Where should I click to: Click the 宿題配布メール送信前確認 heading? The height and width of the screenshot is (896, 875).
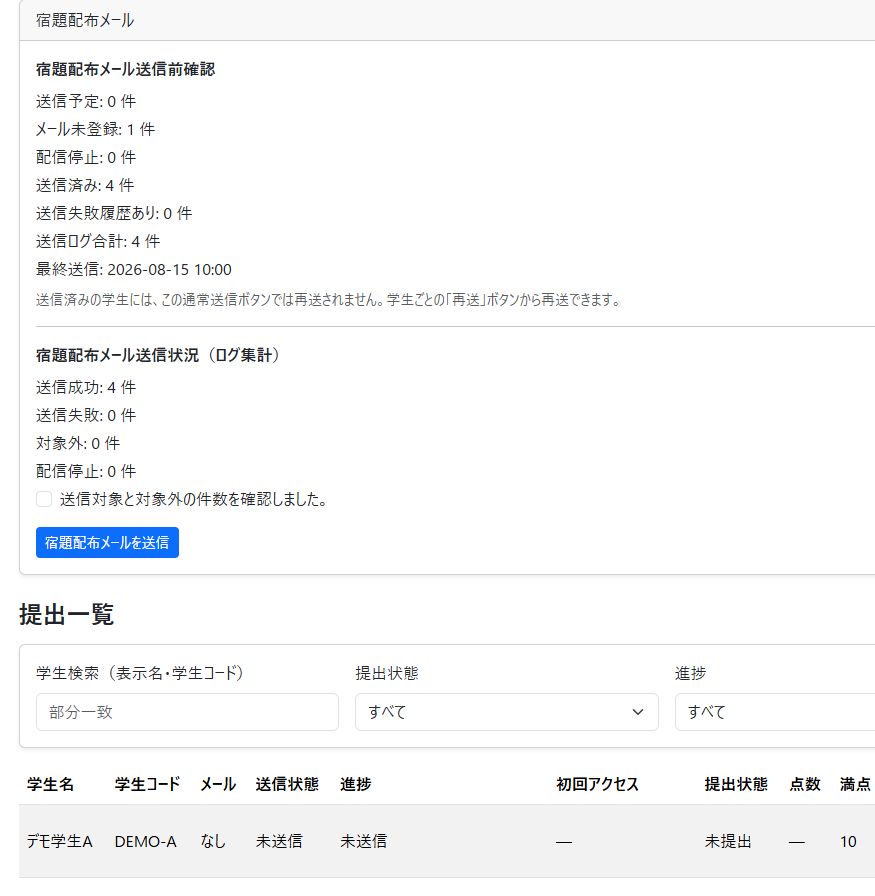click(x=125, y=69)
